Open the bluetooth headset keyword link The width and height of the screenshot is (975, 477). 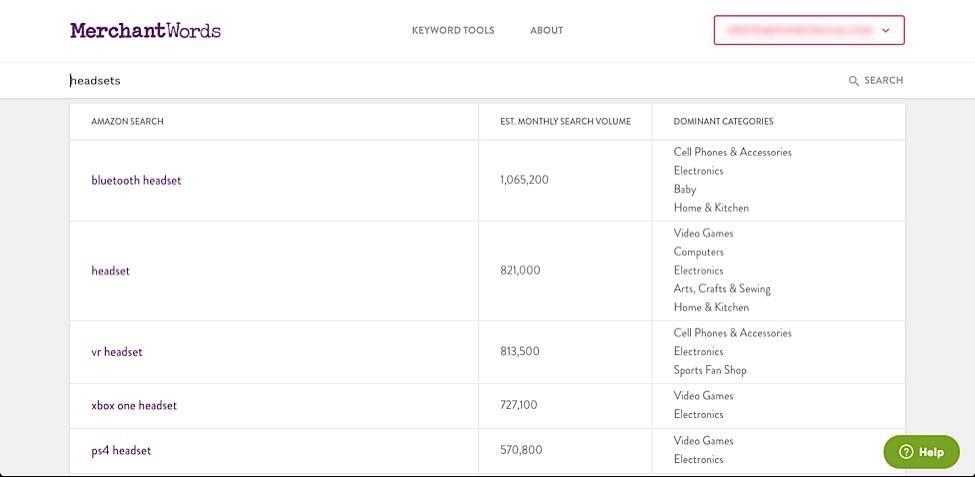(x=136, y=180)
